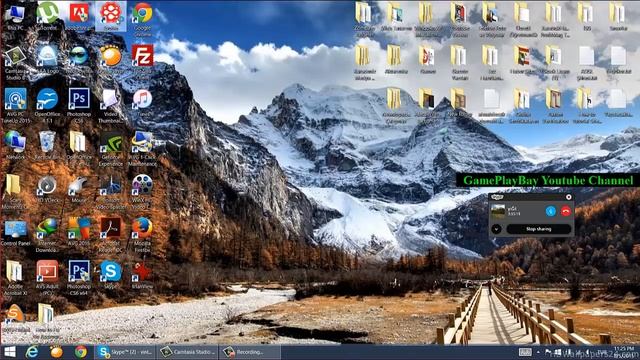Open the Action Center flag tray icon

548,352
